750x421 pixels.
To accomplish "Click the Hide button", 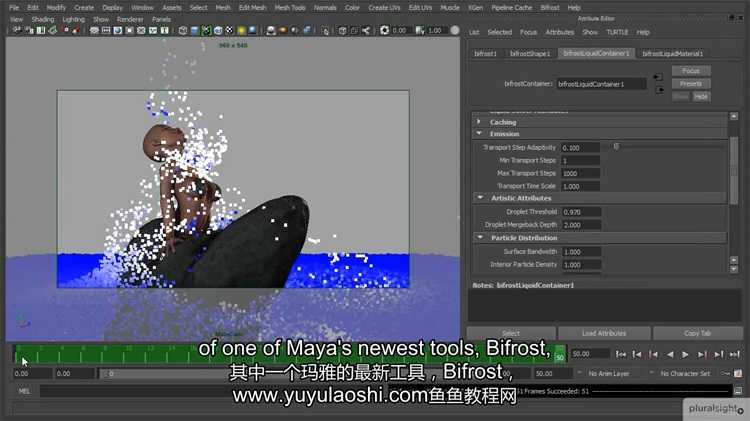I will 701,97.
